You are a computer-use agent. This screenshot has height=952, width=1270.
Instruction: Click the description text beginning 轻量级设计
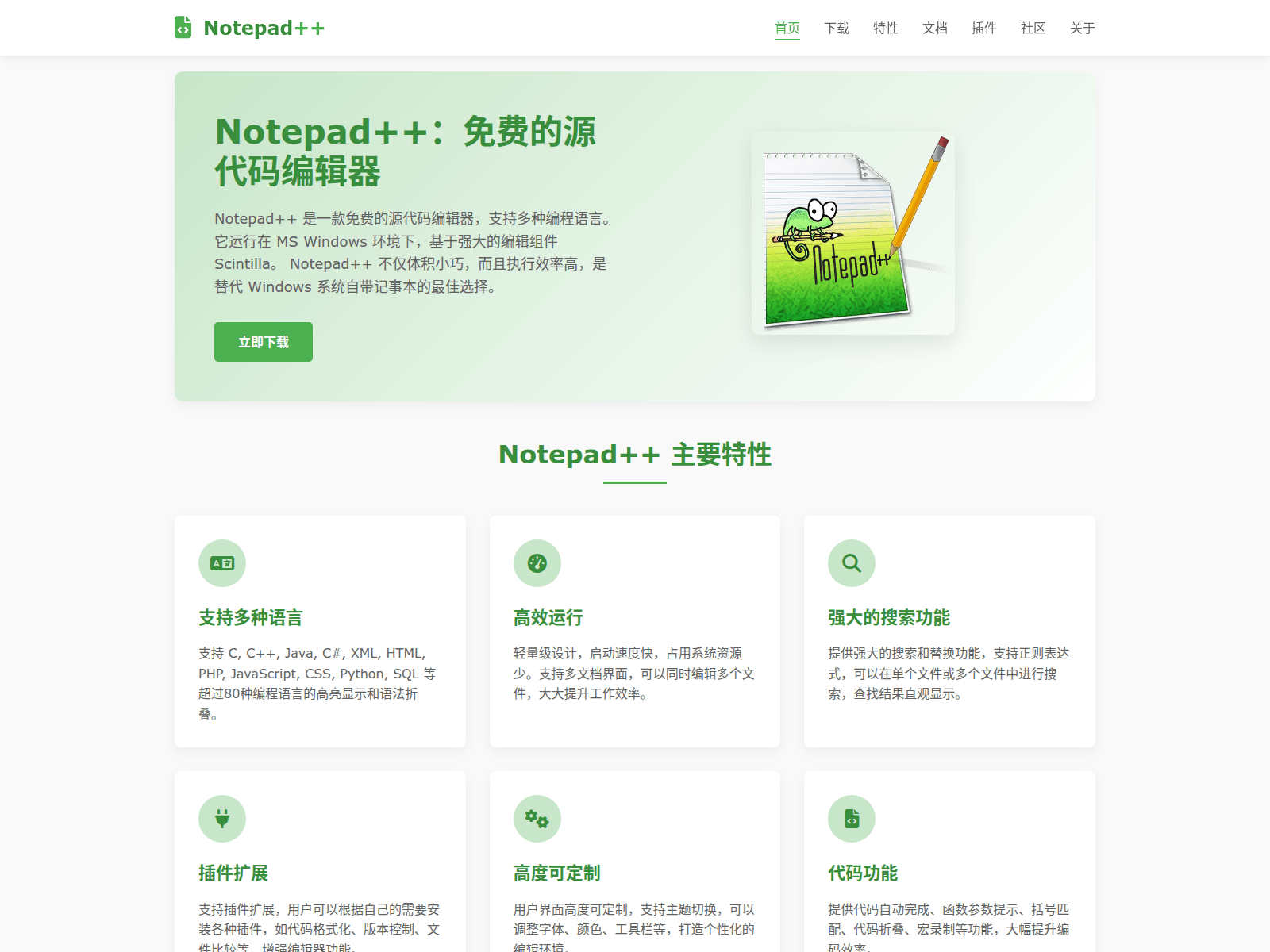point(634,674)
